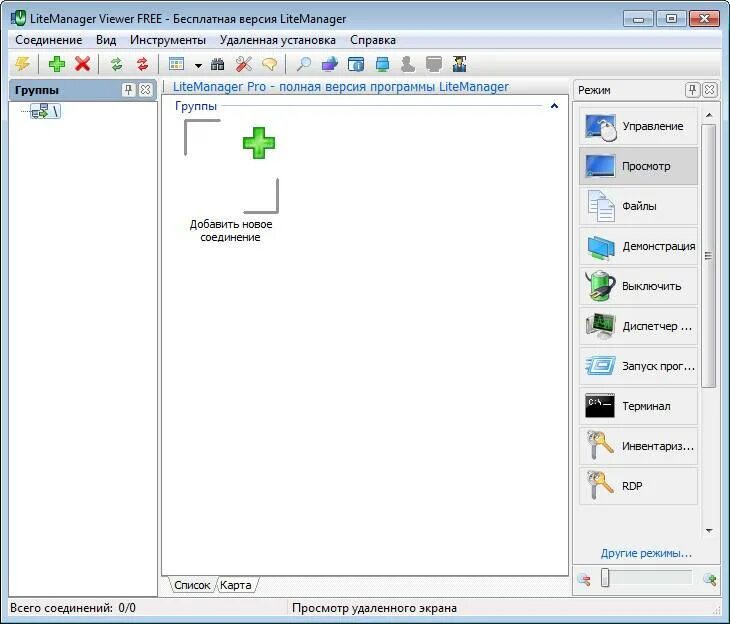Click the thumbnail size slider handle
730x624 pixels.
[605, 577]
